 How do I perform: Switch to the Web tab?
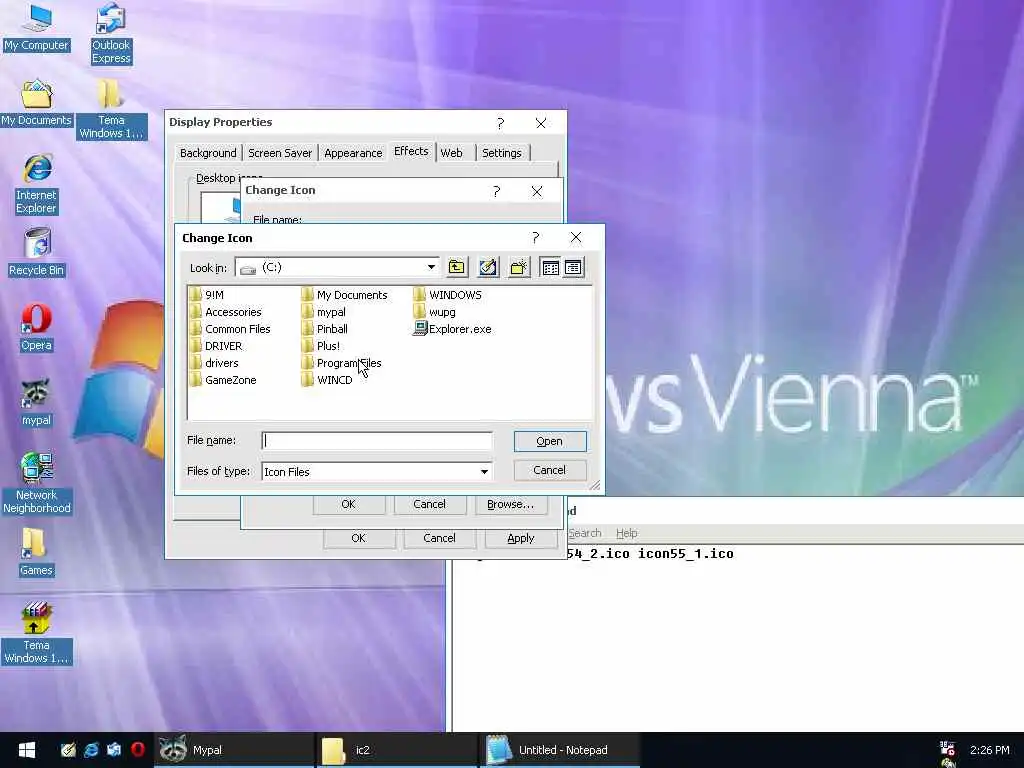[x=451, y=153]
